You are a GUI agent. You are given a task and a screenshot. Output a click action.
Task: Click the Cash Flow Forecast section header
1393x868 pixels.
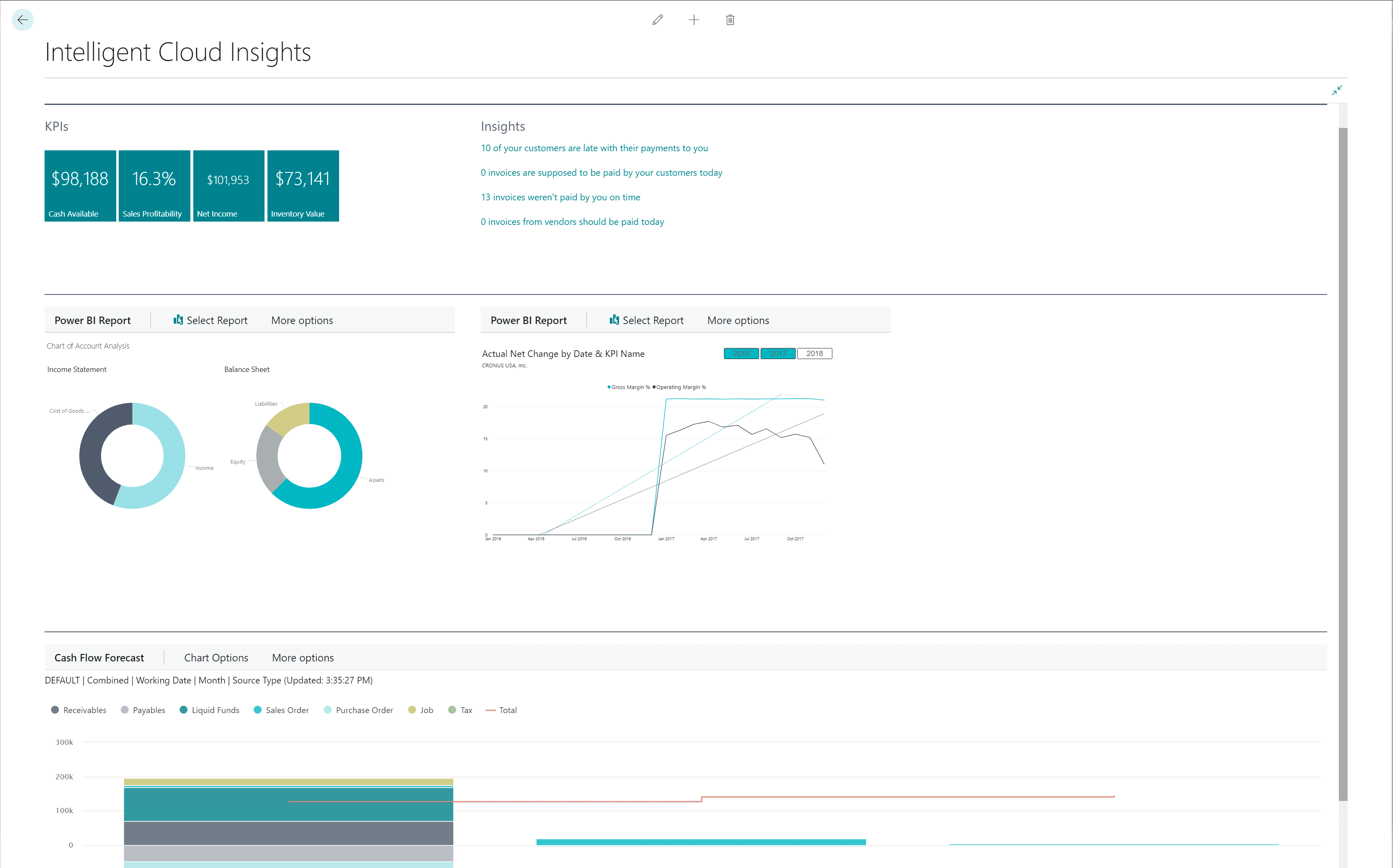(99, 657)
